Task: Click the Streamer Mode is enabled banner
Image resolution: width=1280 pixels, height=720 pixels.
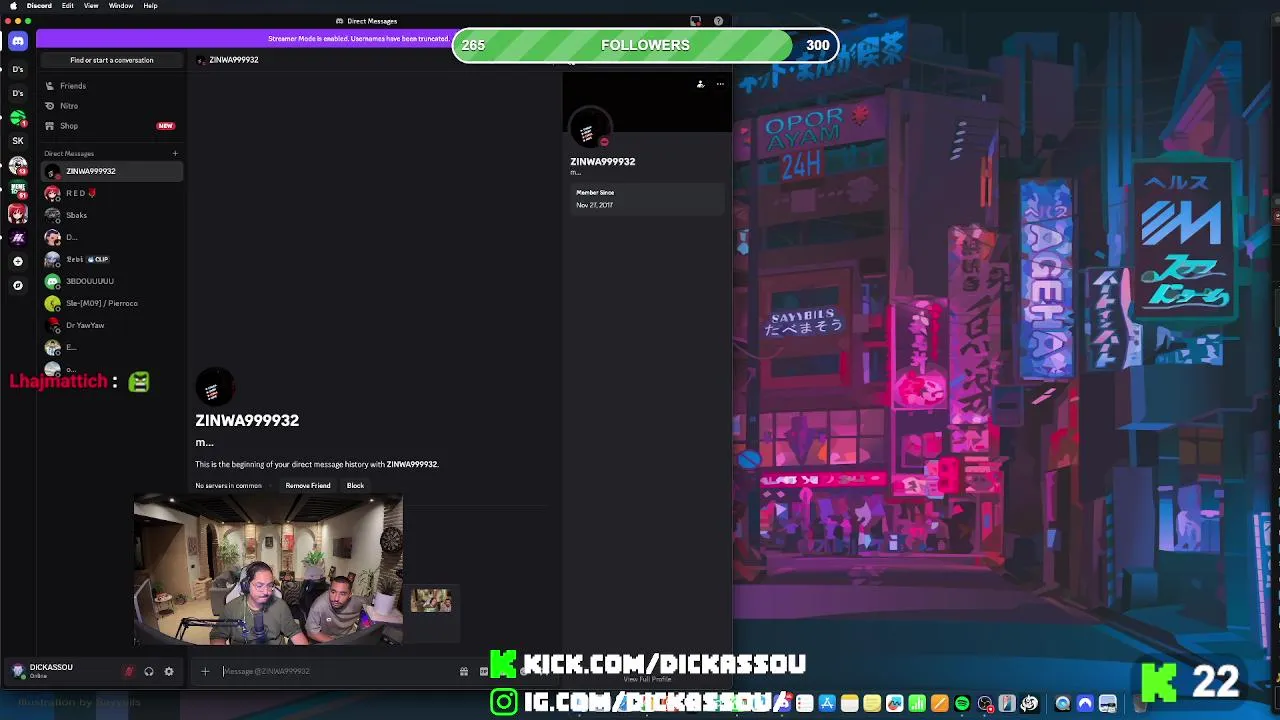Action: [x=358, y=39]
